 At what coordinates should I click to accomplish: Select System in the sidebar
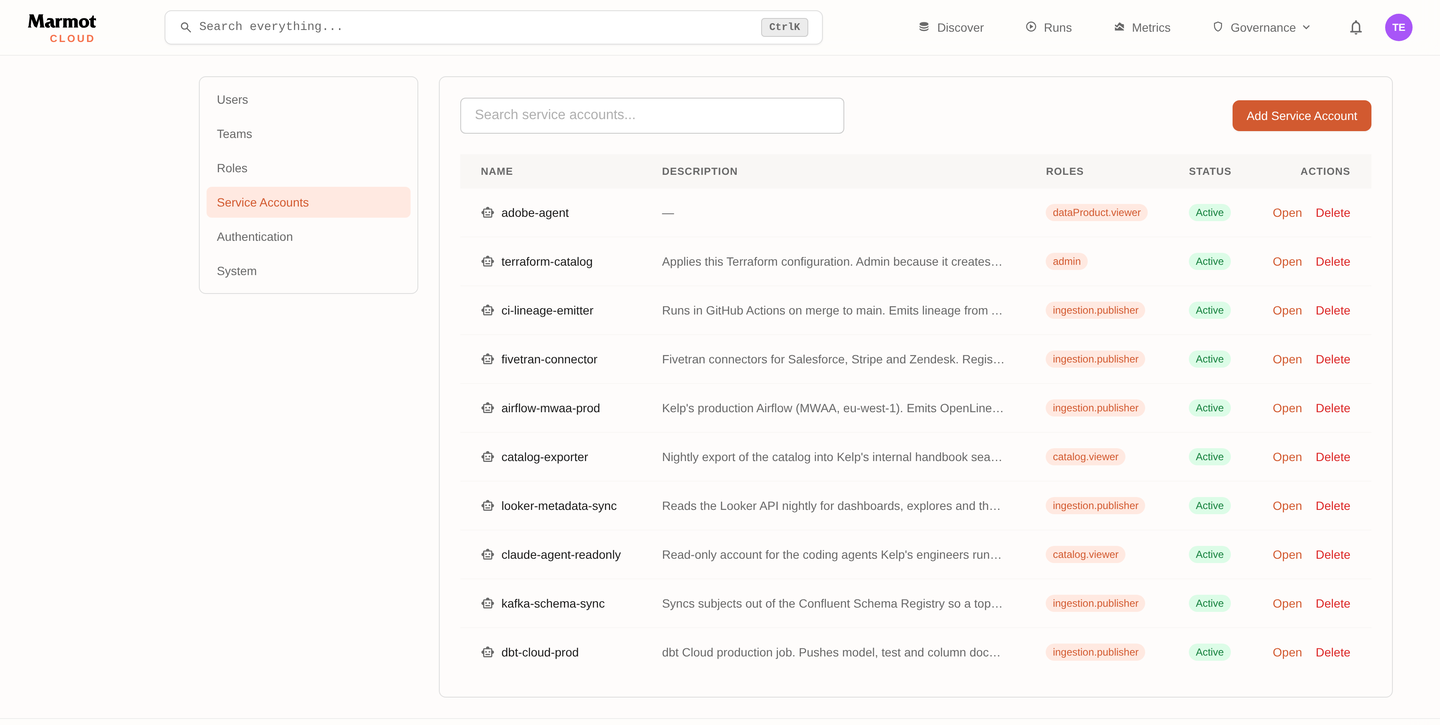(x=308, y=271)
